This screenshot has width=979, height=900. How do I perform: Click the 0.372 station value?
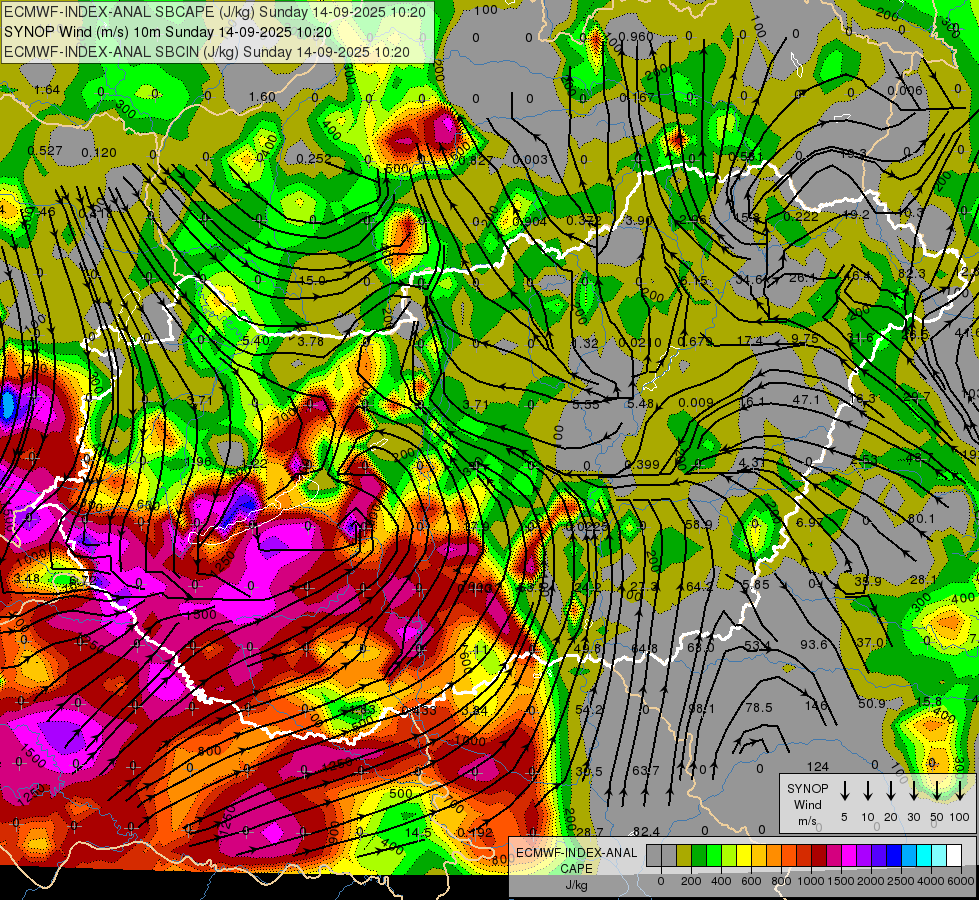click(584, 220)
